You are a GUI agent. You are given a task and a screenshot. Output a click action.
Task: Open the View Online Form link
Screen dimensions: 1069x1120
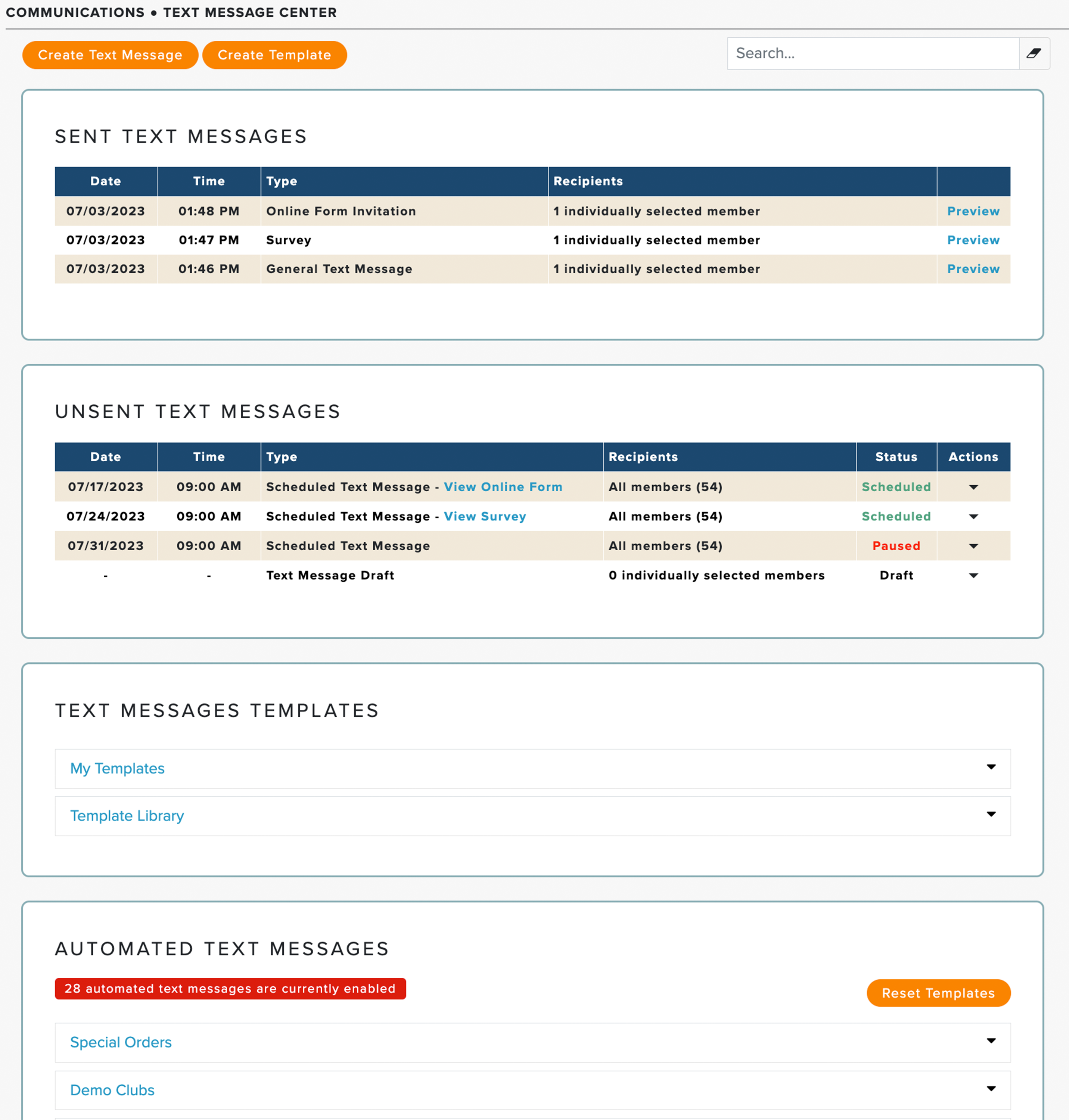pyautogui.click(x=503, y=487)
